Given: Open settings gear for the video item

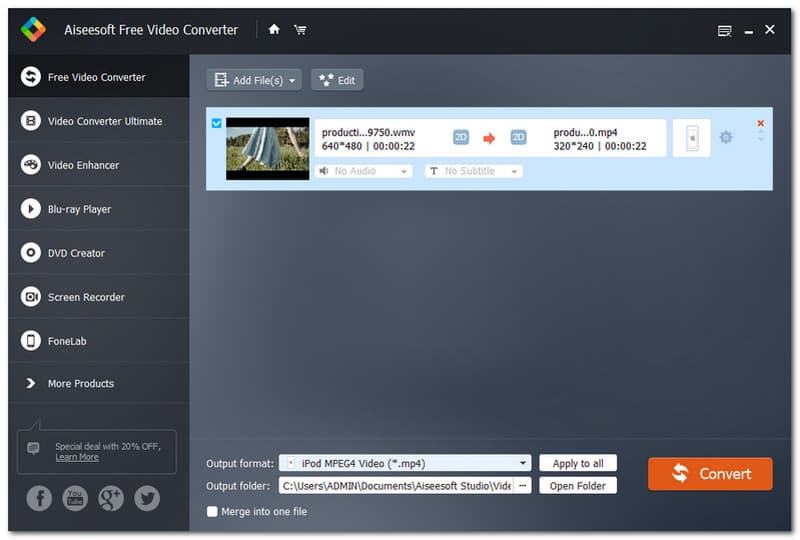Looking at the screenshot, I should pos(726,138).
